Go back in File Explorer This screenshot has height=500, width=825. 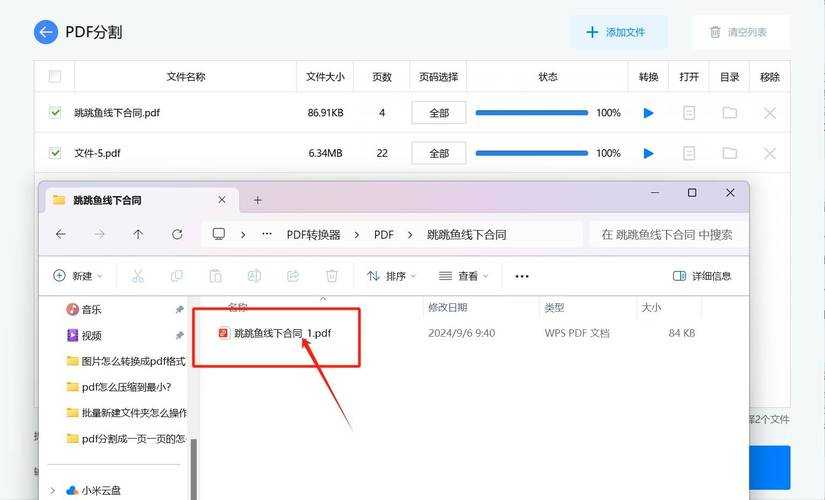(x=61, y=234)
